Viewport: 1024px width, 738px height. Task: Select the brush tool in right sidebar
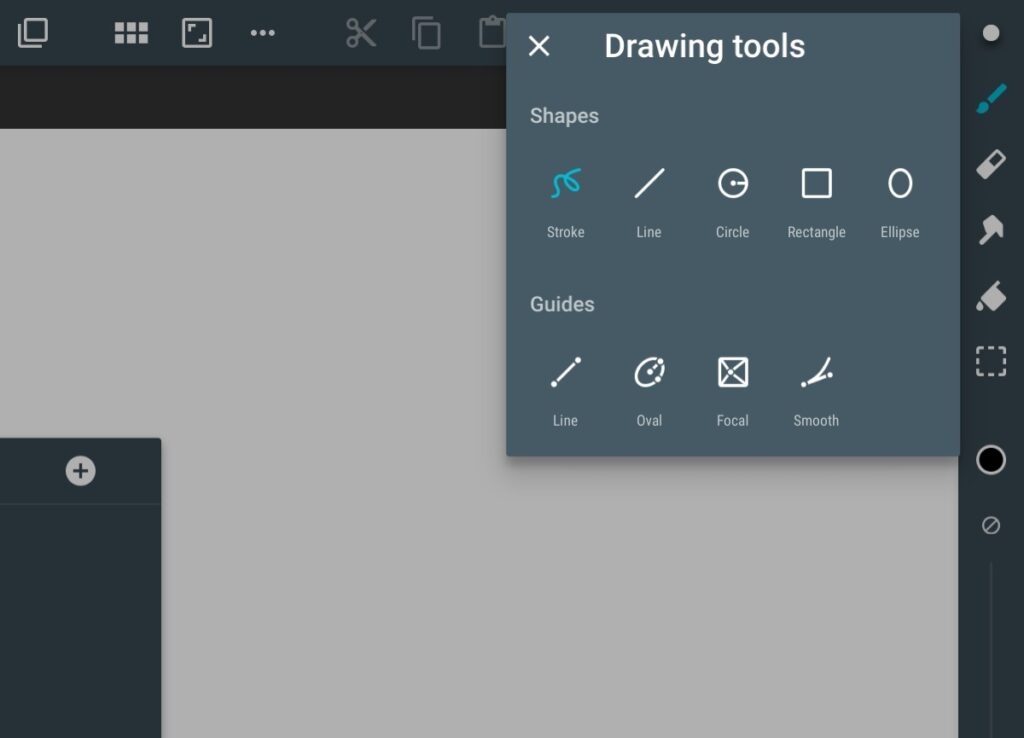click(x=991, y=99)
